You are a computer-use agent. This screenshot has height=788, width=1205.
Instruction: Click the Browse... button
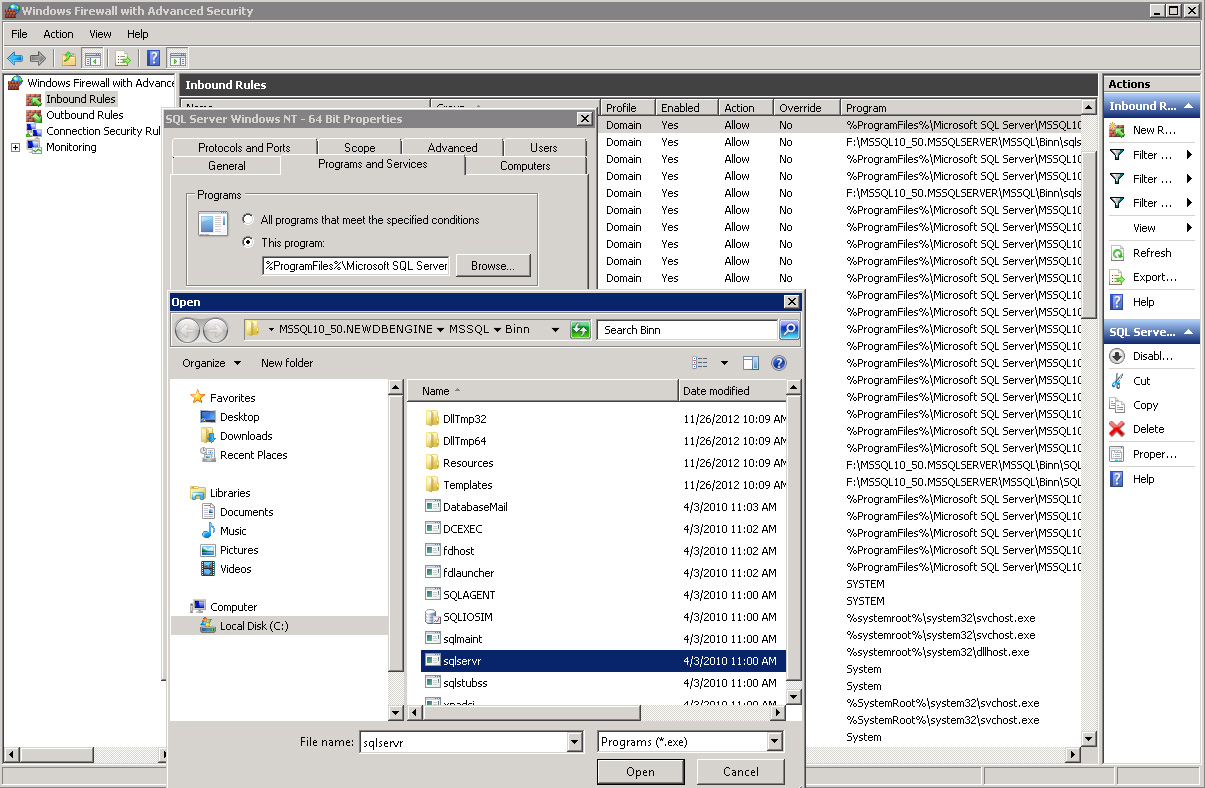493,266
